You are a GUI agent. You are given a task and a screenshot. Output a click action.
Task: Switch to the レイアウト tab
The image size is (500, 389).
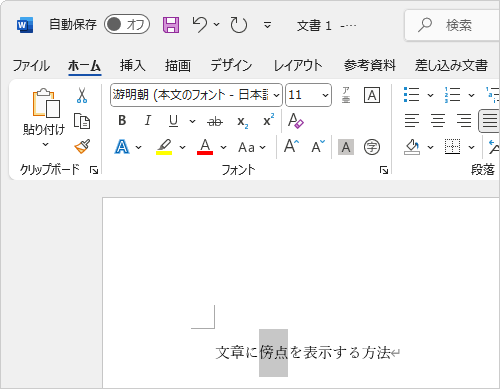coord(298,65)
